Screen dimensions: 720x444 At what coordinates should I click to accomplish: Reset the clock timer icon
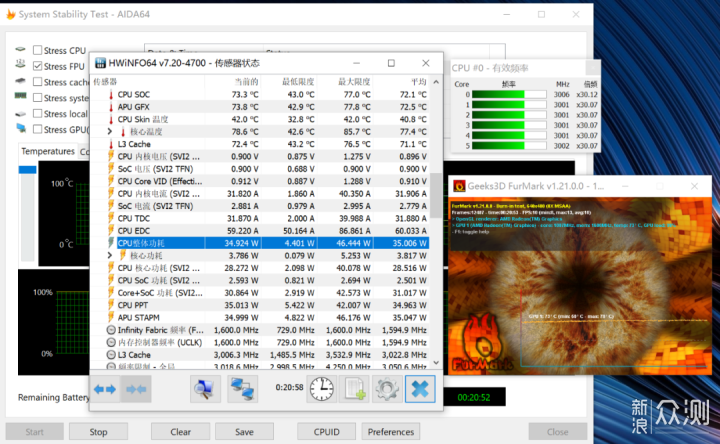(321, 389)
